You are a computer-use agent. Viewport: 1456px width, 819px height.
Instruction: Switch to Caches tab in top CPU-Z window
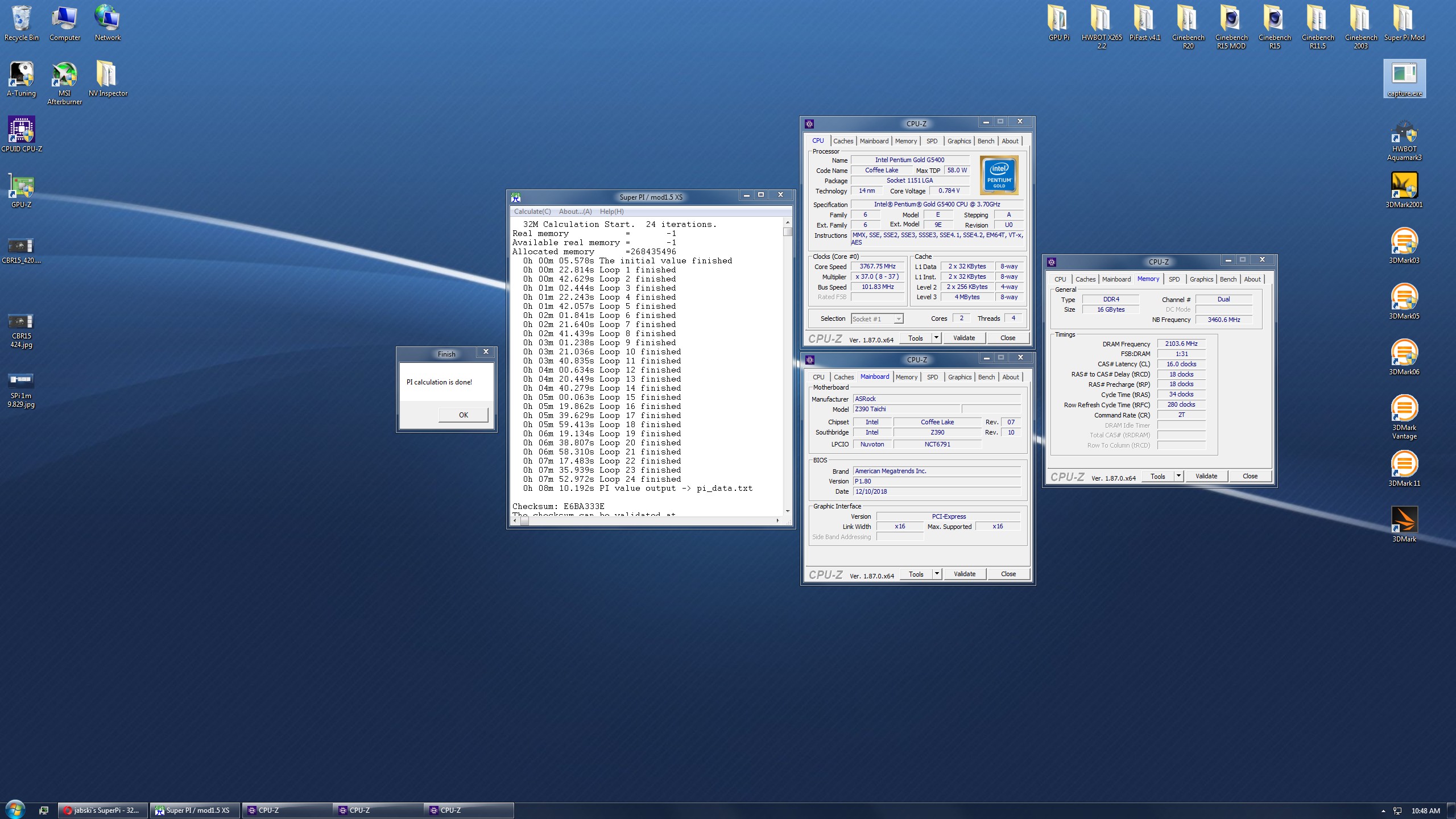[843, 141]
